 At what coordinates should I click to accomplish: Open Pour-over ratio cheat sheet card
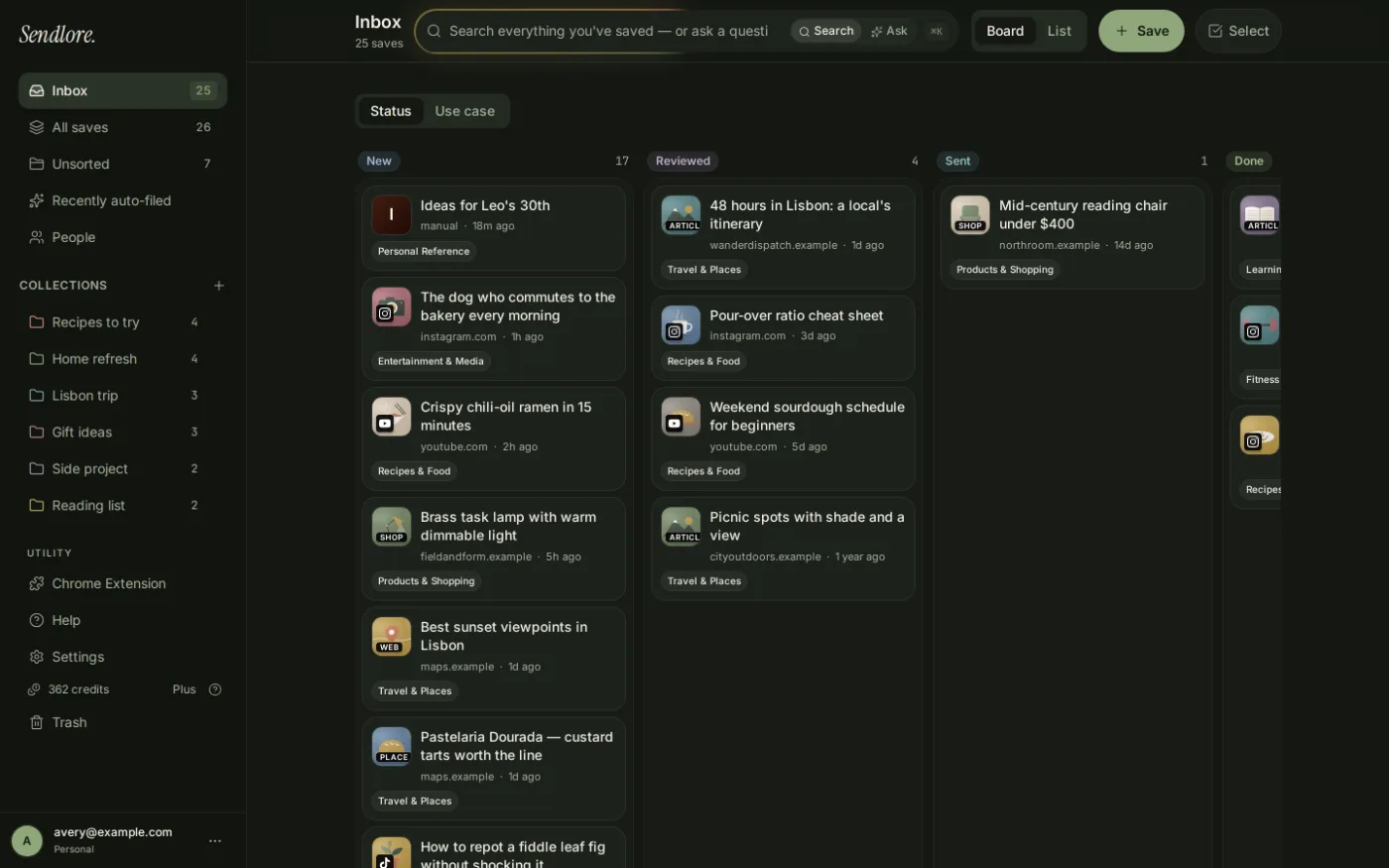pyautogui.click(x=783, y=338)
